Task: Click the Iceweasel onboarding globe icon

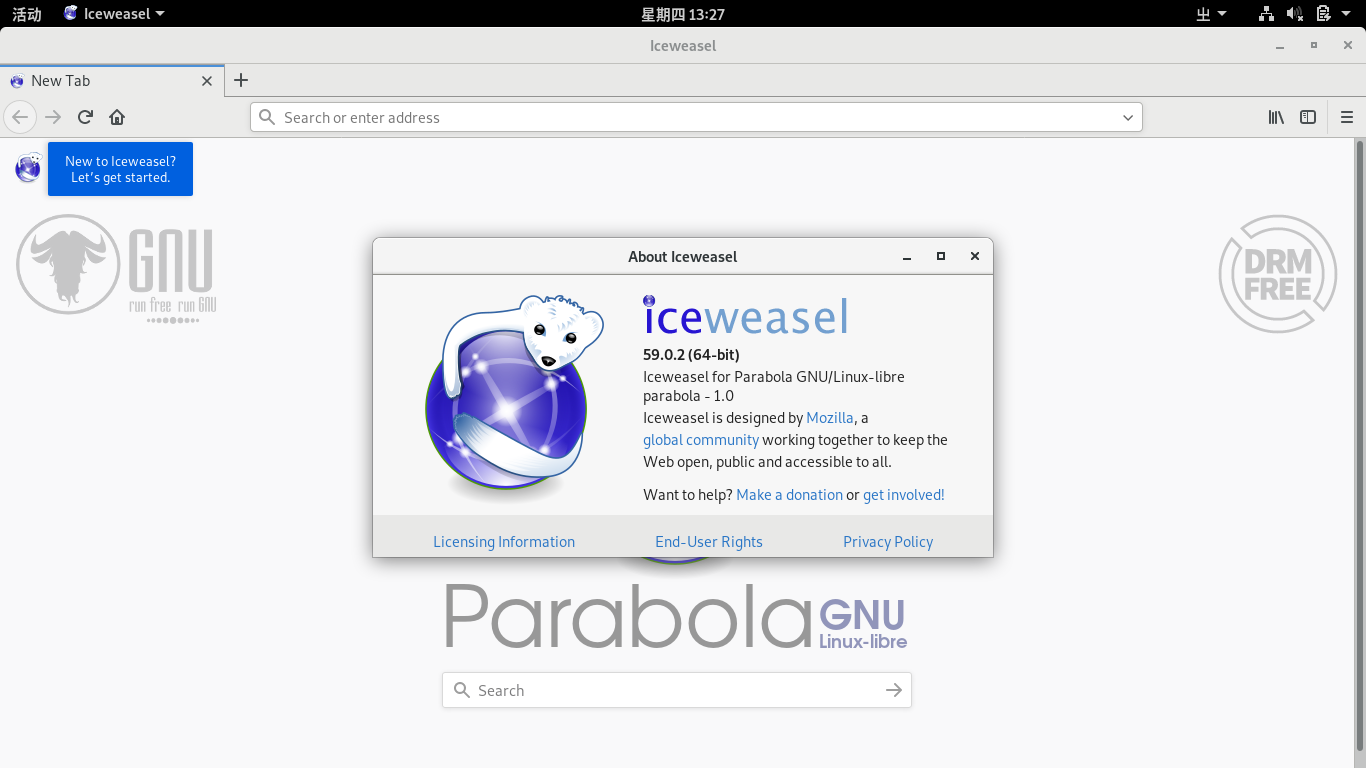Action: tap(28, 168)
